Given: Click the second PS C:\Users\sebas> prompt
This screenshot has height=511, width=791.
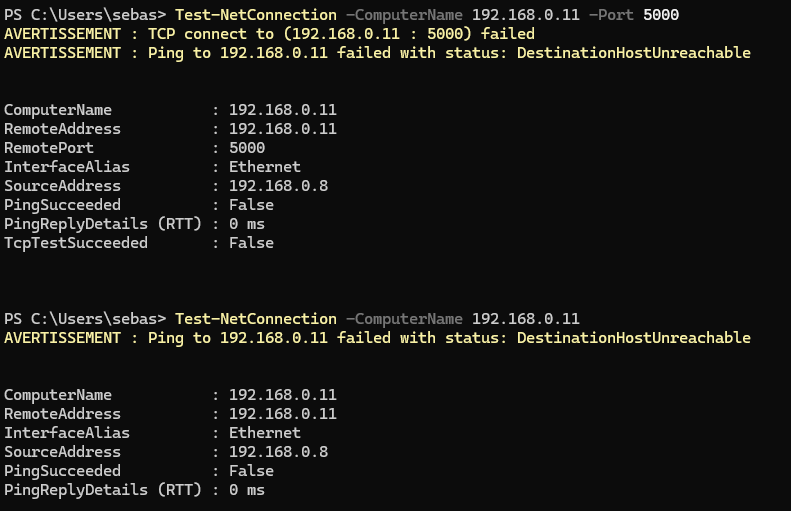Looking at the screenshot, I should tap(85, 319).
